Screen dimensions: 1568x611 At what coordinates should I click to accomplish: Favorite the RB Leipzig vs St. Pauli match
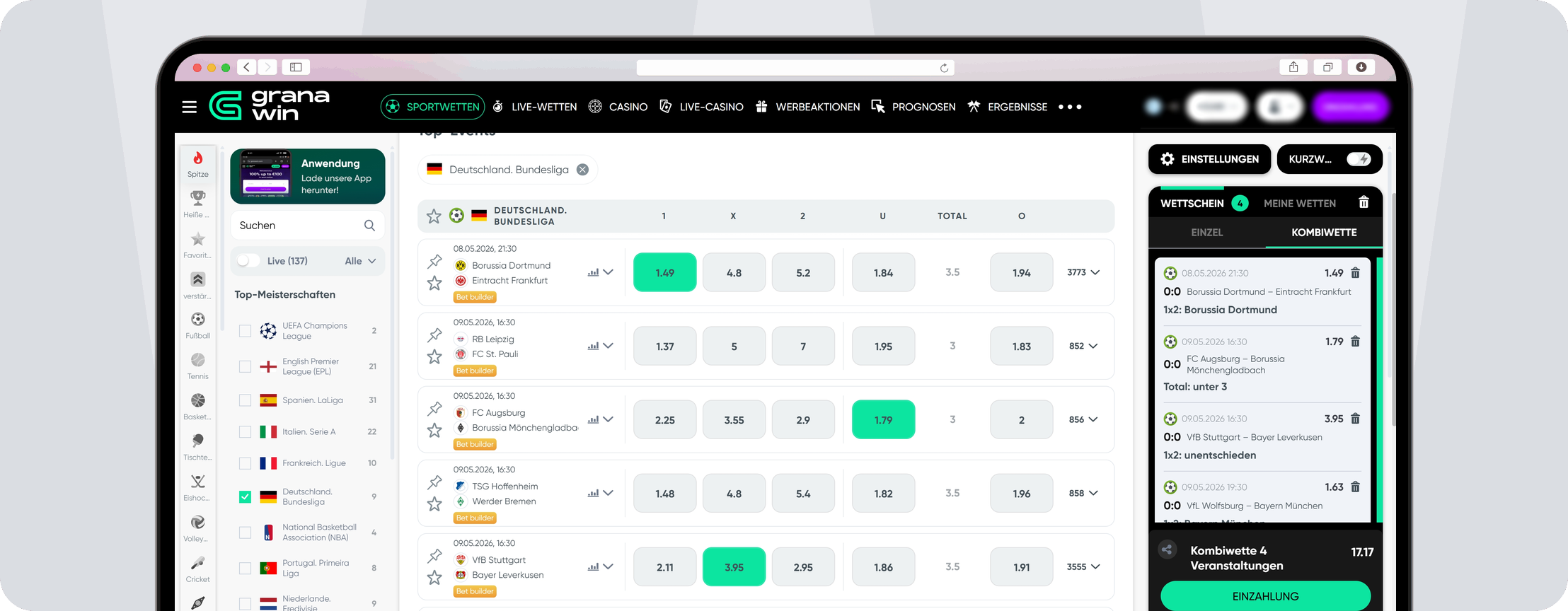tap(434, 357)
